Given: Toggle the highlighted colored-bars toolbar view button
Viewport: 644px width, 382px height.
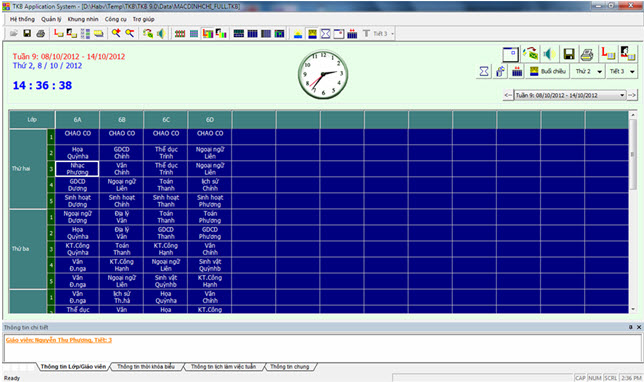Looking at the screenshot, I should pyautogui.click(x=208, y=34).
